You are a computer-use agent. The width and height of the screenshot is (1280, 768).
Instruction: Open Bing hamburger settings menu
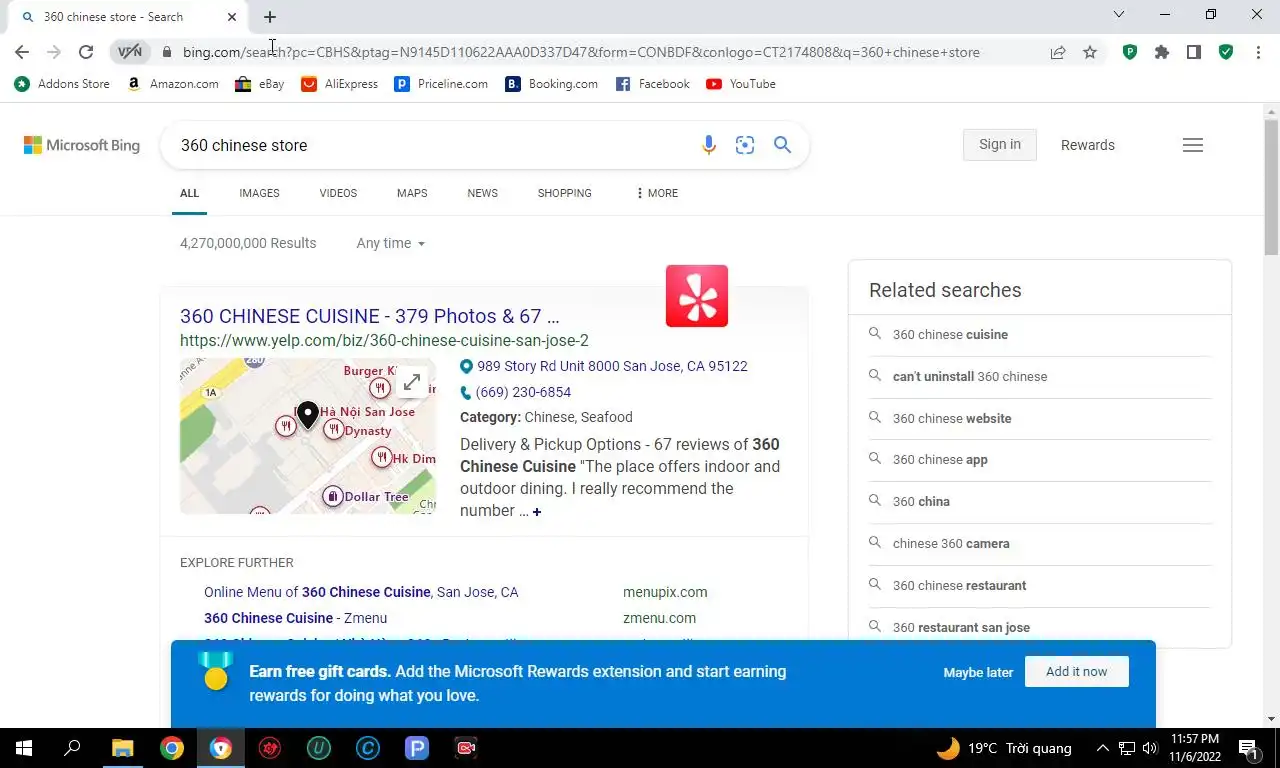pyautogui.click(x=1193, y=145)
